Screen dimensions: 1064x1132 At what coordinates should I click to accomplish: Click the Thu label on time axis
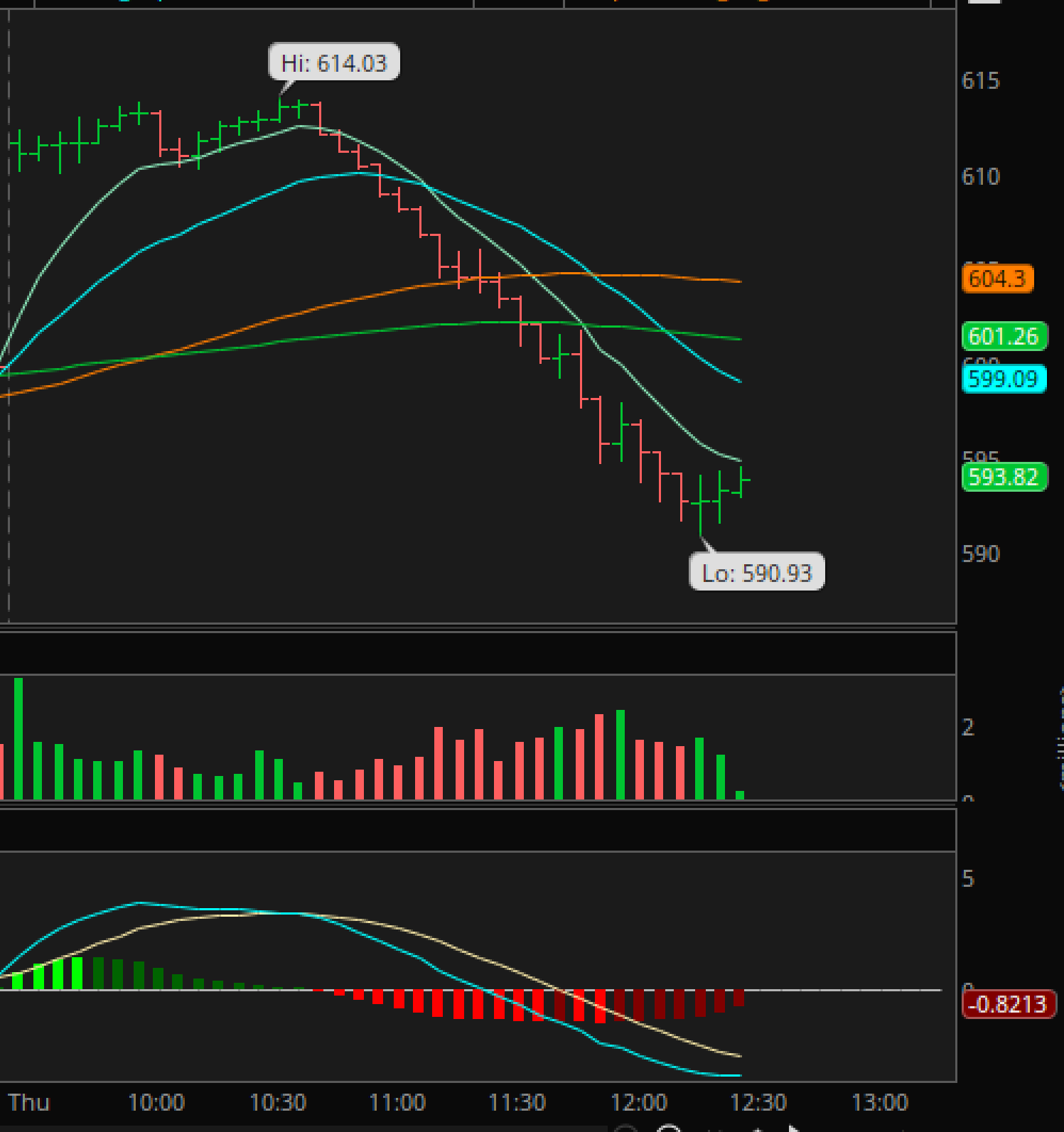pos(29,1102)
